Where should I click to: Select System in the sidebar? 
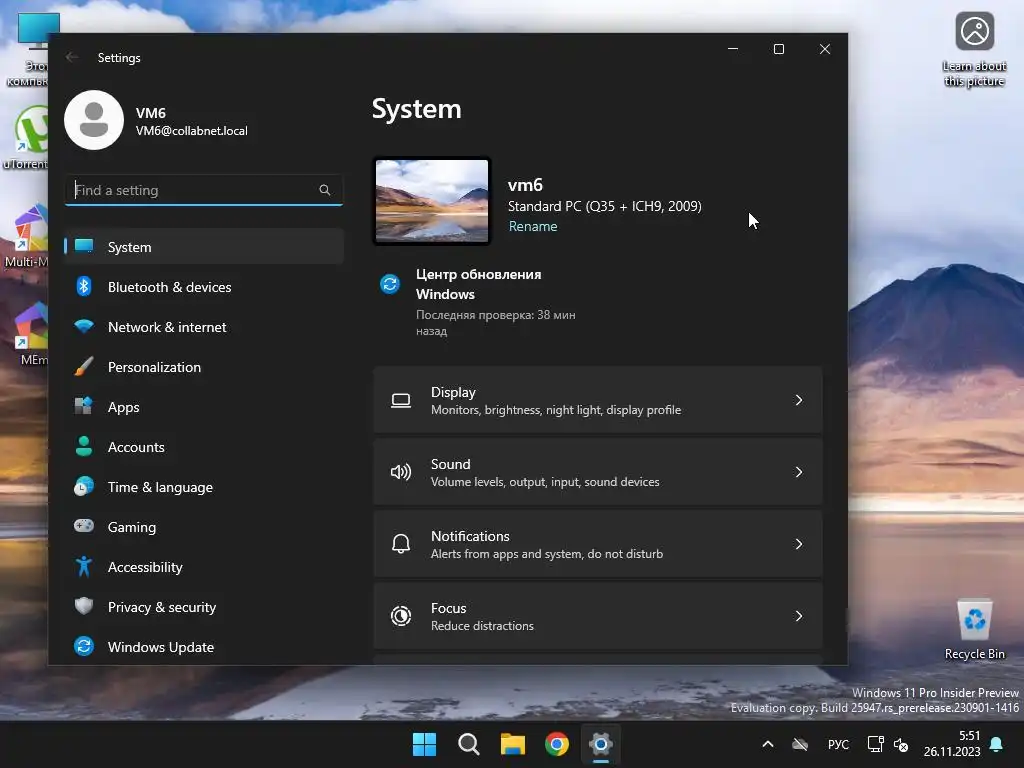(204, 247)
